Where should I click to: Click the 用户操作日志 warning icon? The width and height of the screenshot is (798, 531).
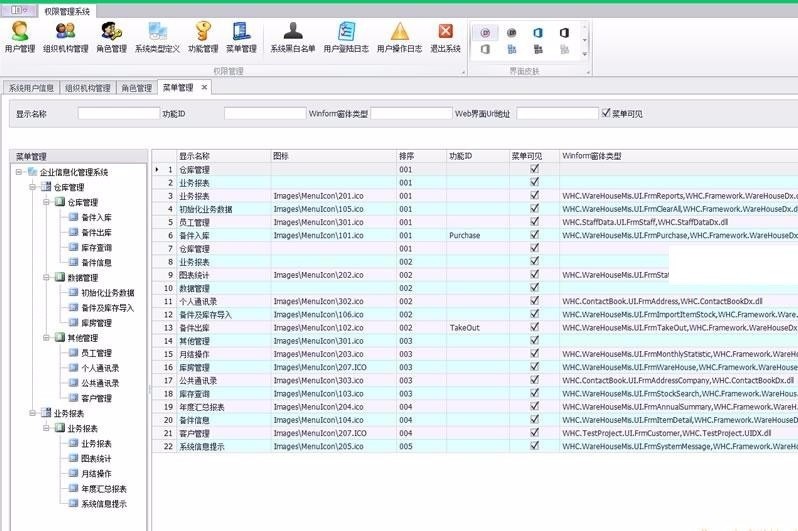(x=399, y=37)
